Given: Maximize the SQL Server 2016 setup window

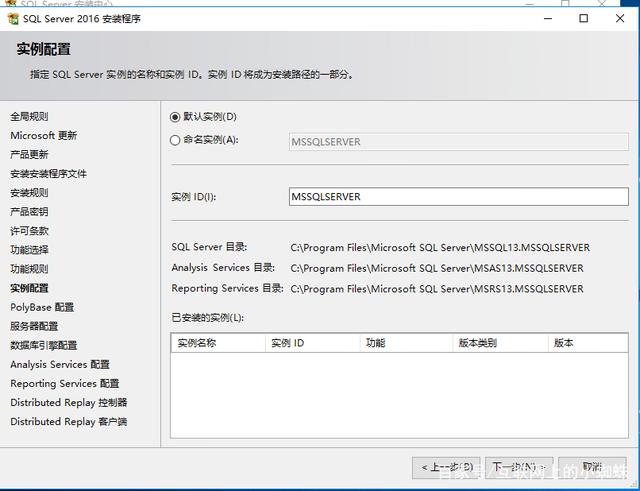Looking at the screenshot, I should click(x=584, y=18).
